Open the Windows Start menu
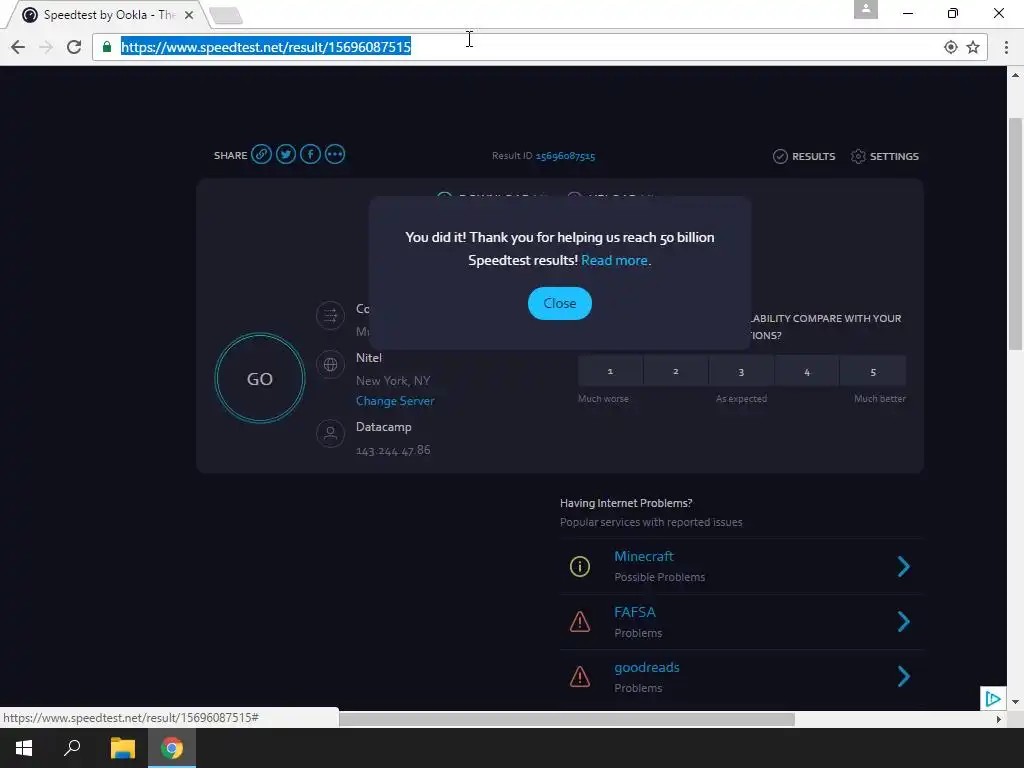The width and height of the screenshot is (1024, 768). pyautogui.click(x=24, y=748)
